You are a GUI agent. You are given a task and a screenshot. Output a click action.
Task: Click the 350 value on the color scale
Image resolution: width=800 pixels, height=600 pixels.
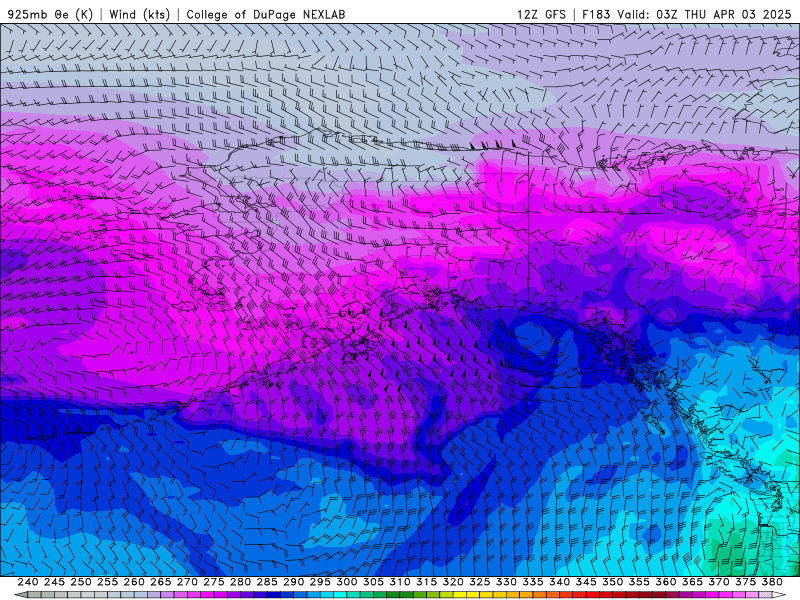[x=612, y=582]
